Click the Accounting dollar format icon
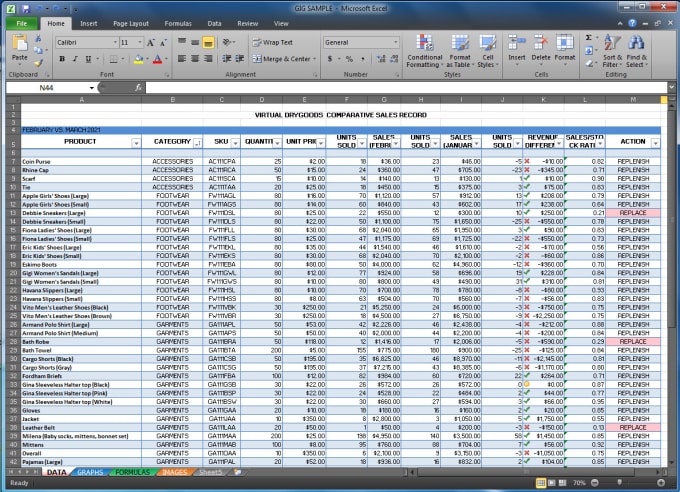The width and height of the screenshot is (680, 492). coord(330,59)
